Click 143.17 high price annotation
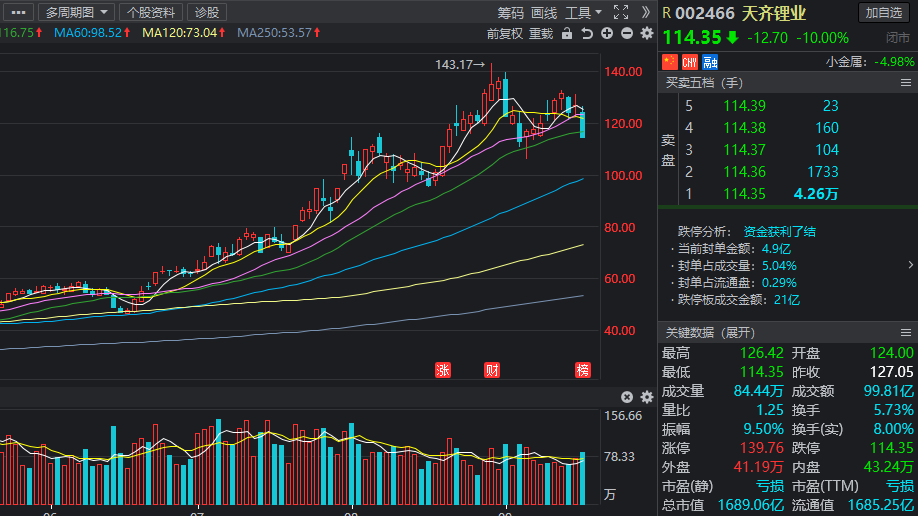 (460, 64)
